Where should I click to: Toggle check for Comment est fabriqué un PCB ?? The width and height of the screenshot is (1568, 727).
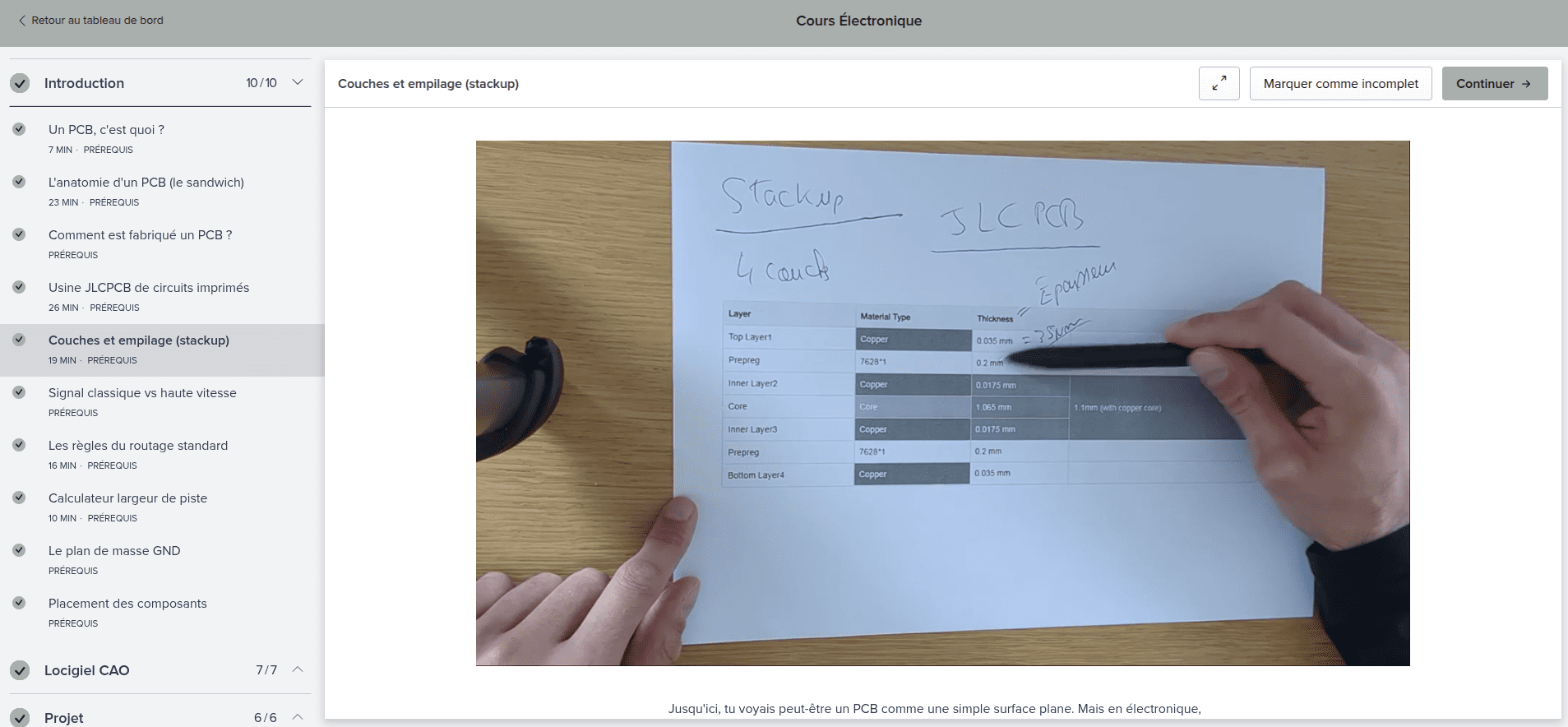click(x=19, y=234)
